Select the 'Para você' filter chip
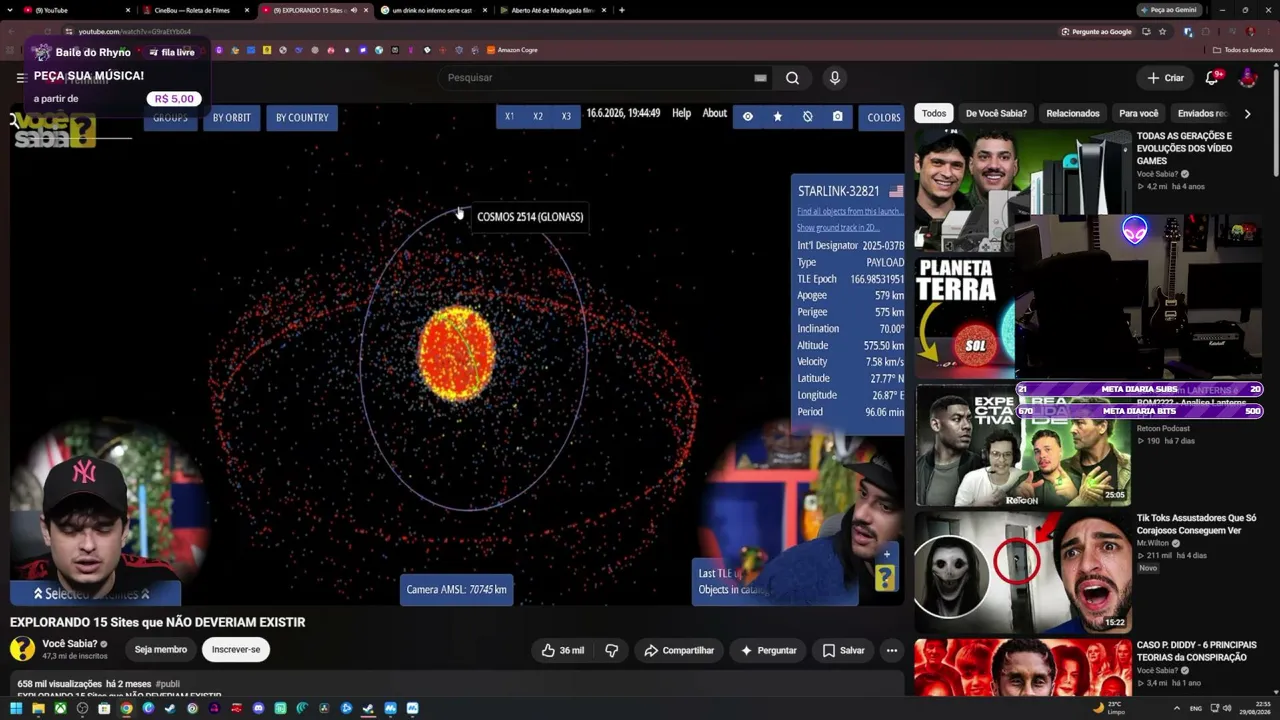This screenshot has width=1280, height=720. pyautogui.click(x=1139, y=114)
